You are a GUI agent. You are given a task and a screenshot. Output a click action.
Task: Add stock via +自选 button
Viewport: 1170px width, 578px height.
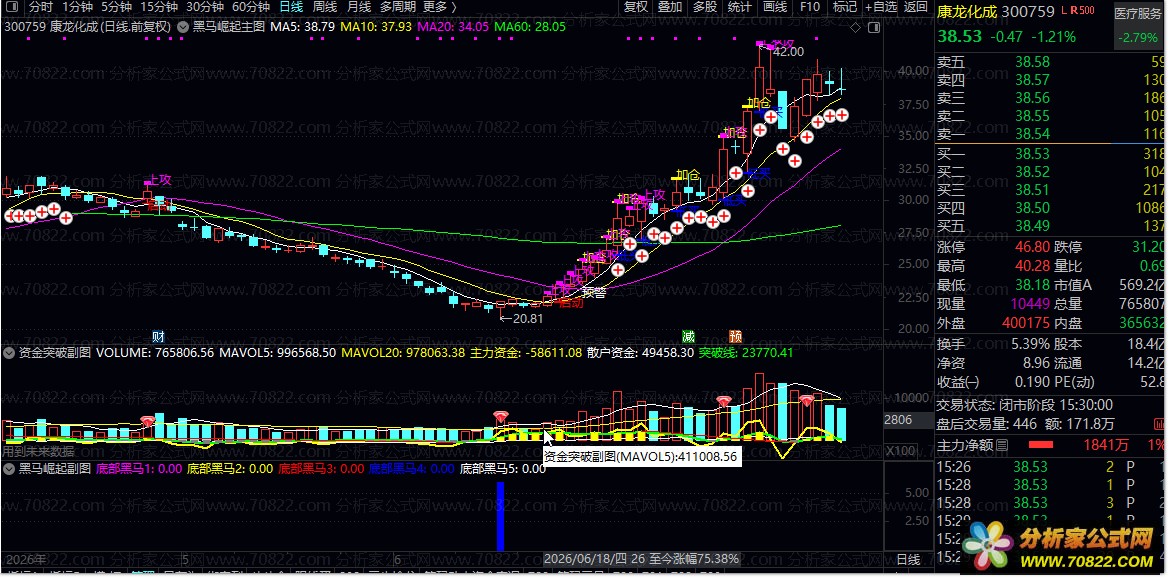[x=881, y=7]
